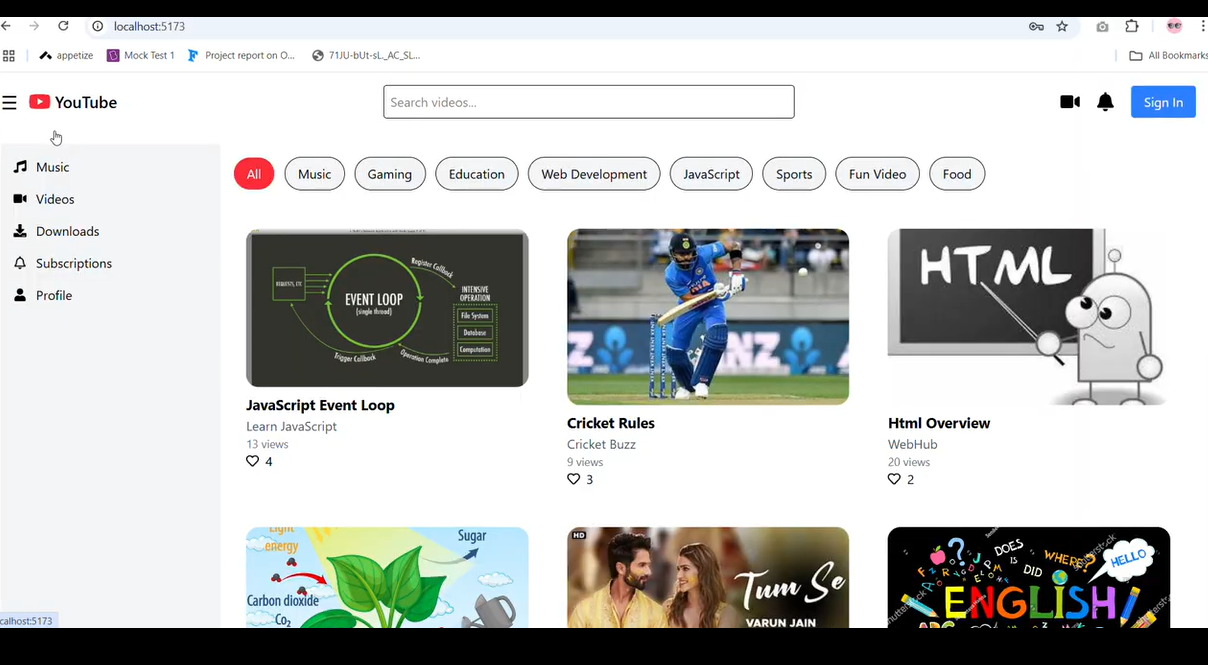This screenshot has height=665, width=1208.
Task: Open the hamburger menu icon
Action: point(9,102)
